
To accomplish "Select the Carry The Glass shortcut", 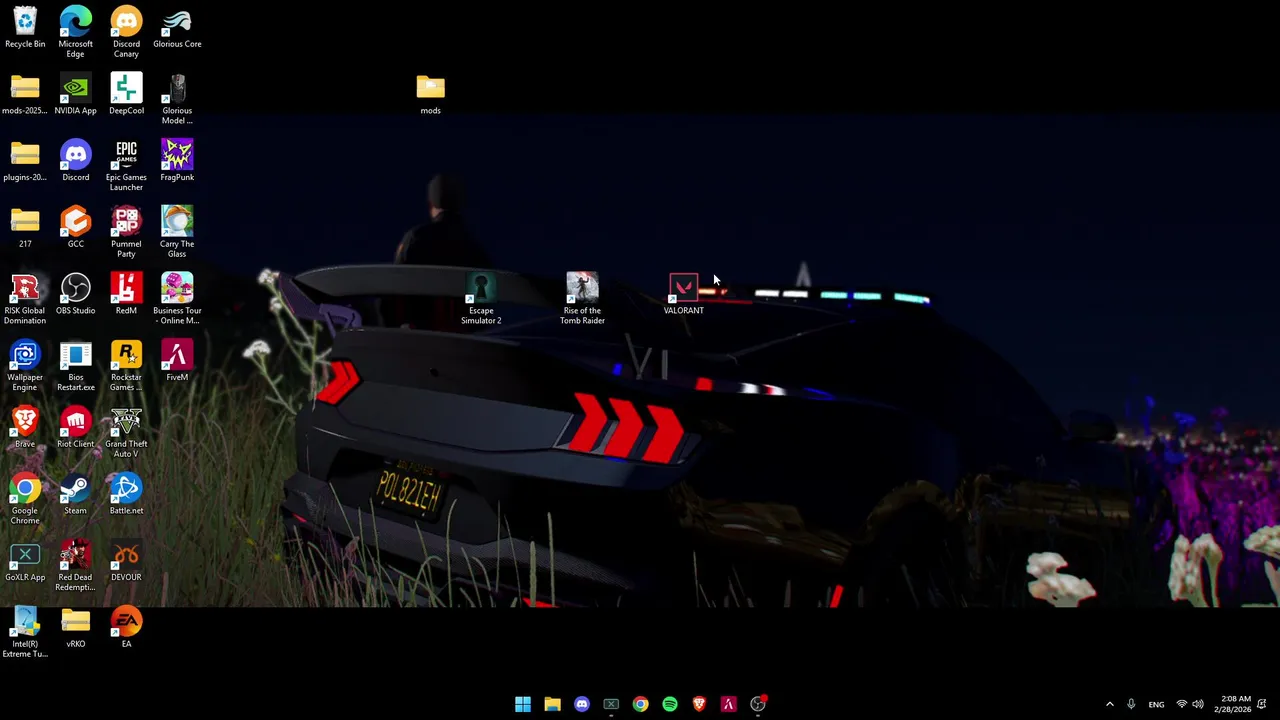I will (x=177, y=233).
